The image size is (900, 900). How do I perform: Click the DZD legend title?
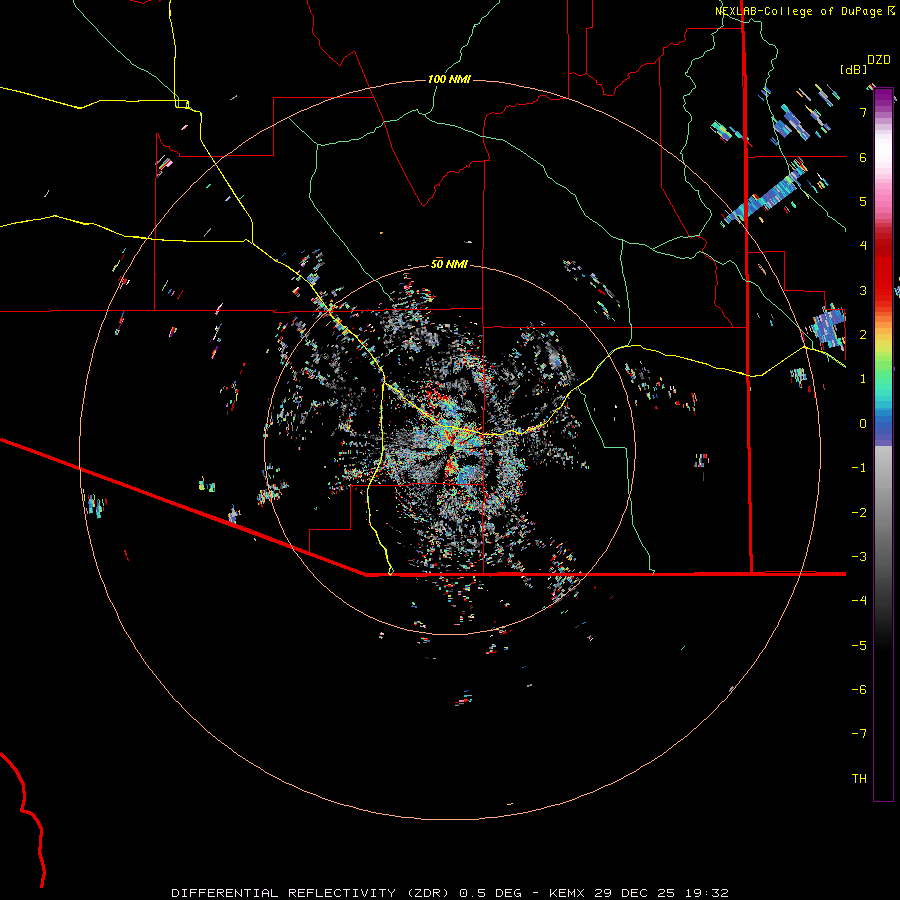pyautogui.click(x=879, y=60)
